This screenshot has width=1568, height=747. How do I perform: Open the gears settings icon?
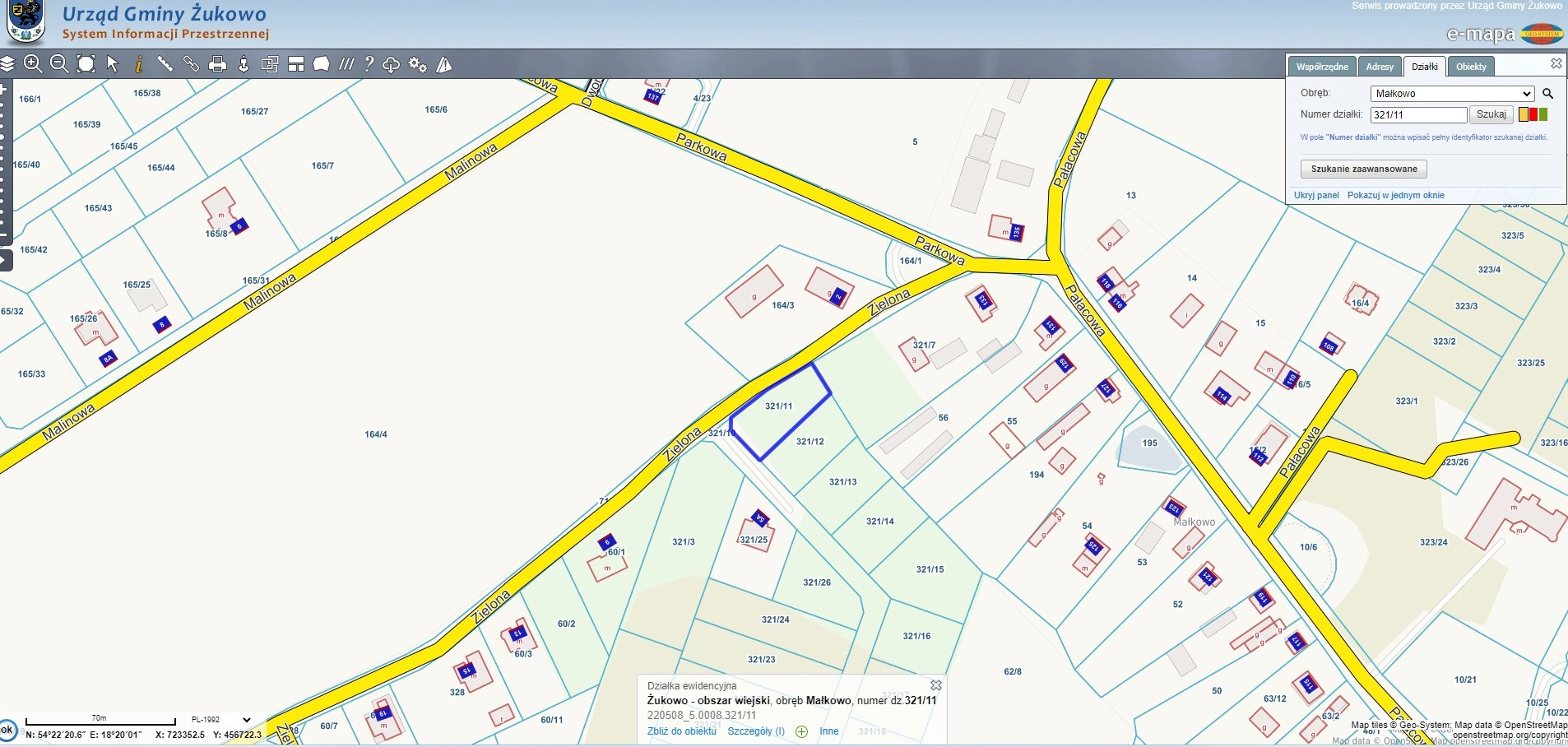pyautogui.click(x=418, y=65)
